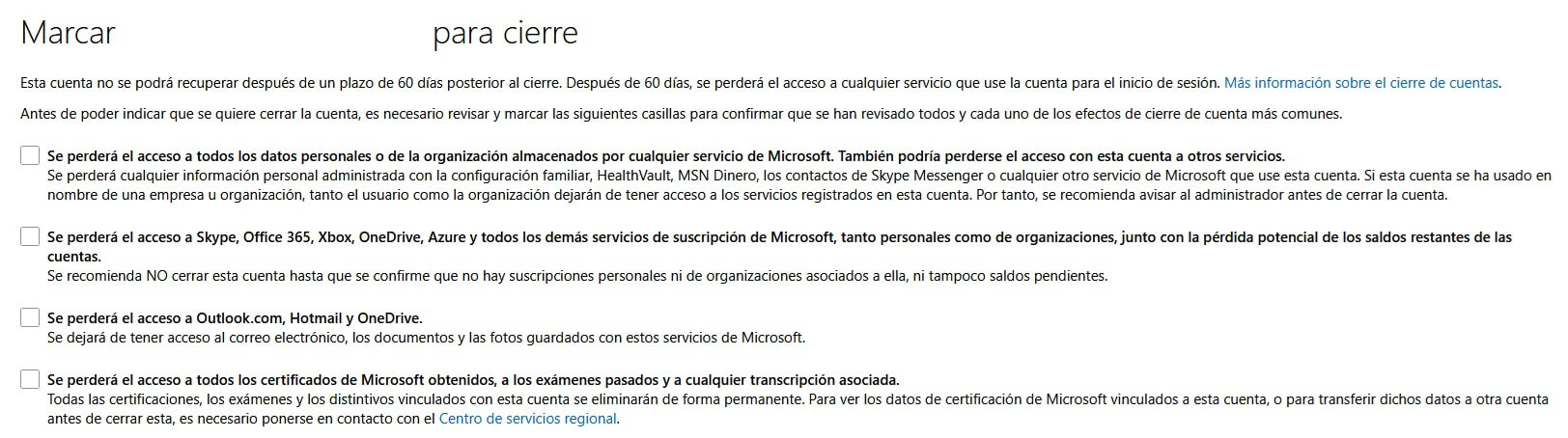Viewport: 1568px width, 438px height.
Task: Click the 'Marcar' heading word
Action: click(68, 34)
